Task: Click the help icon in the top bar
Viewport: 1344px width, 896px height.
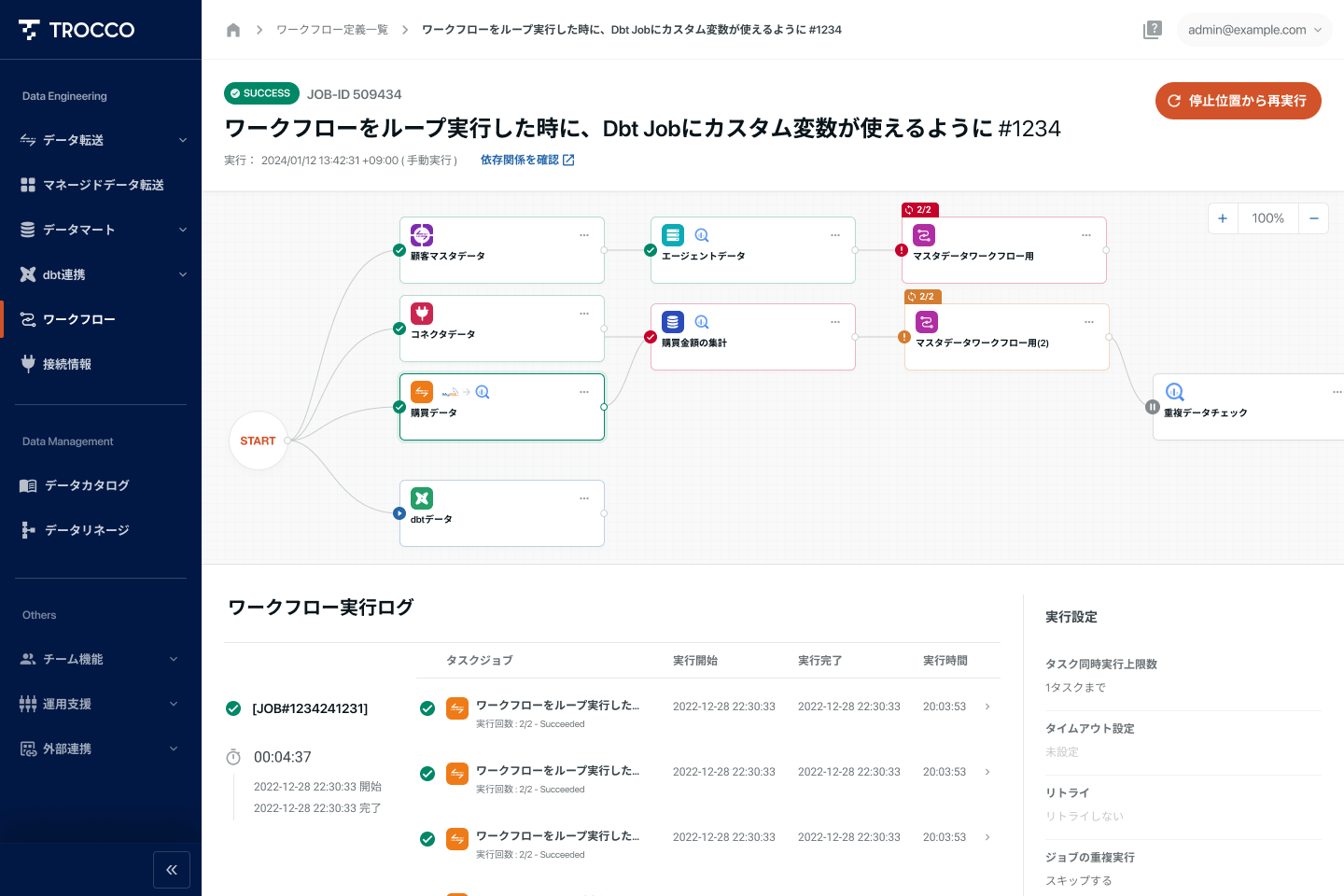Action: pos(1153,29)
